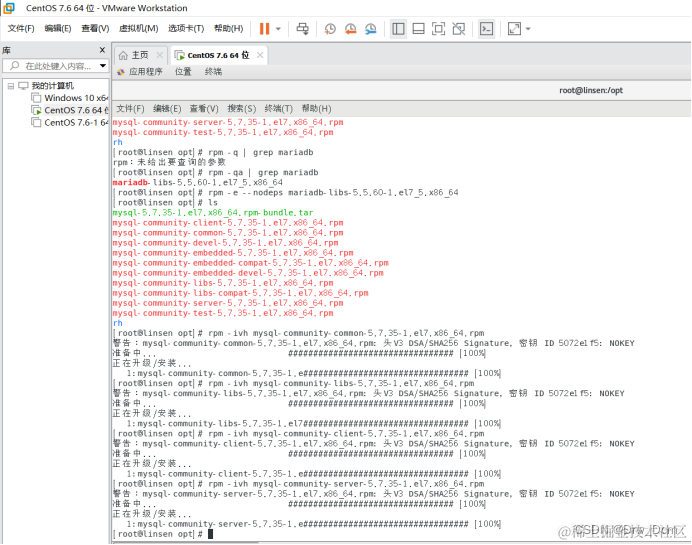Select CentOS 7.6-1 64 virtual machine
The width and height of the screenshot is (692, 545).
75,123
